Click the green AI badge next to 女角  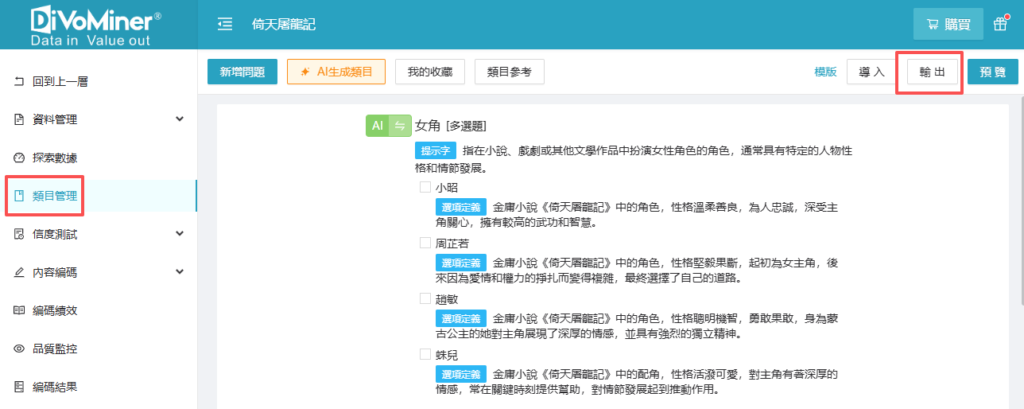pyautogui.click(x=377, y=126)
